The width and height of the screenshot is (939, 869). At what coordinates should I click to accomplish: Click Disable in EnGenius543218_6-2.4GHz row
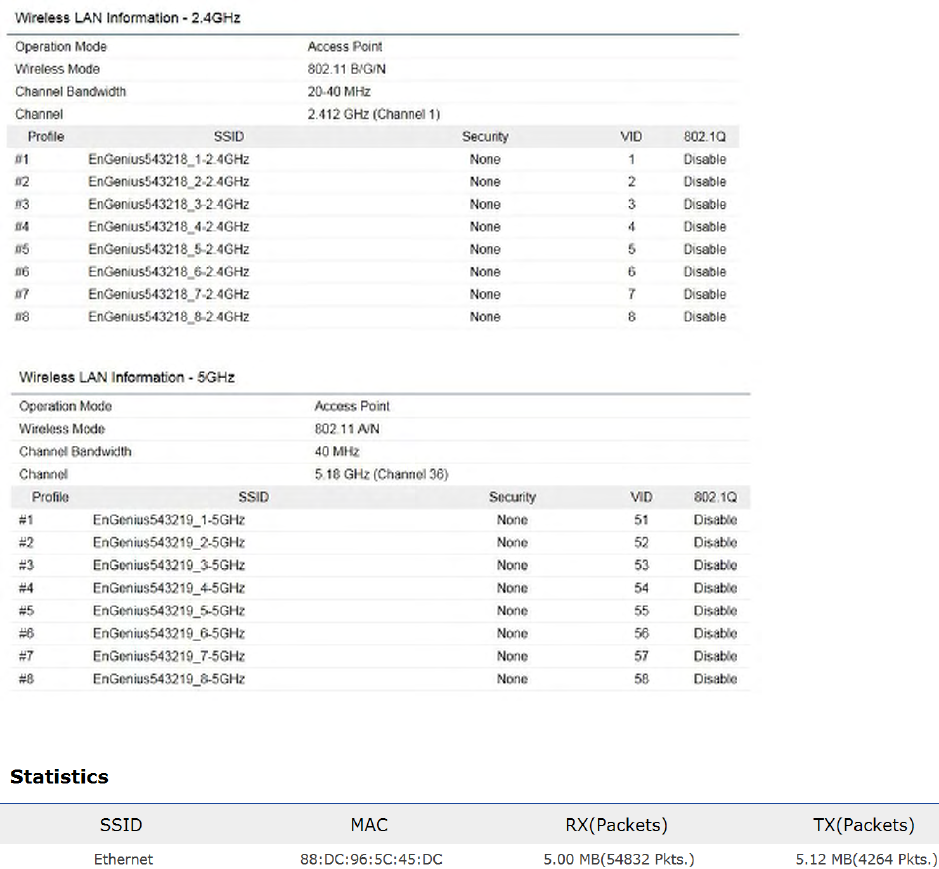705,272
